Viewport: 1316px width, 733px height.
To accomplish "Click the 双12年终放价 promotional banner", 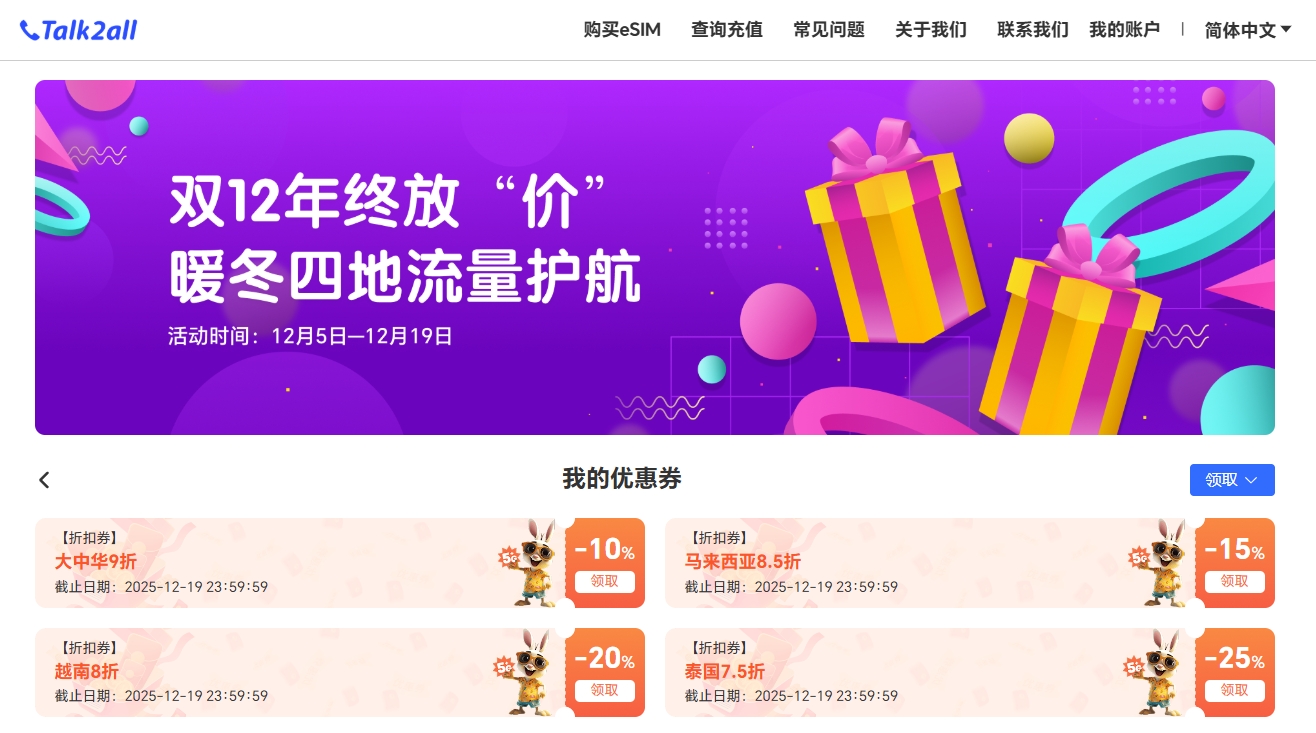I will coord(655,257).
